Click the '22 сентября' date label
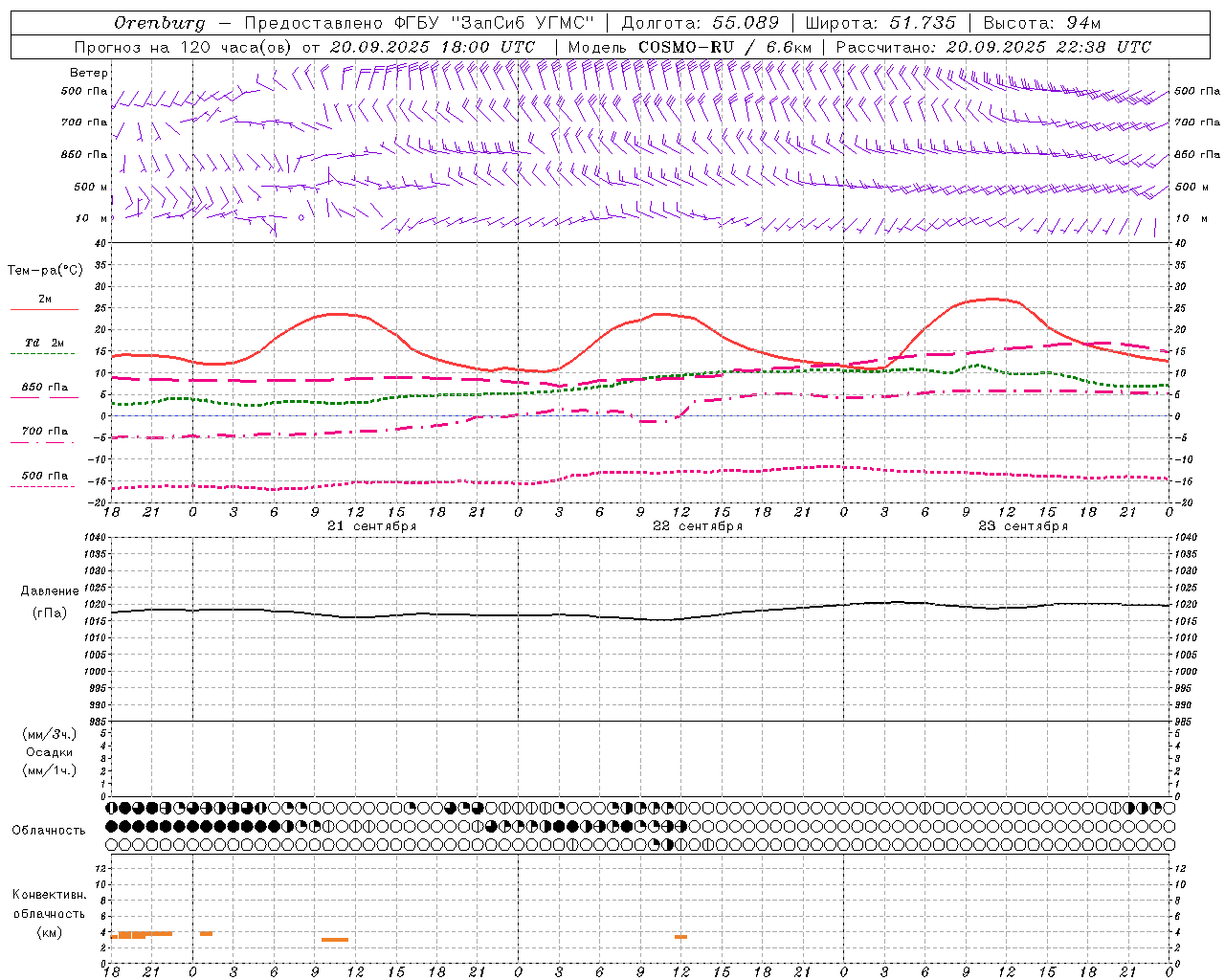The image size is (1225, 980). [x=698, y=526]
